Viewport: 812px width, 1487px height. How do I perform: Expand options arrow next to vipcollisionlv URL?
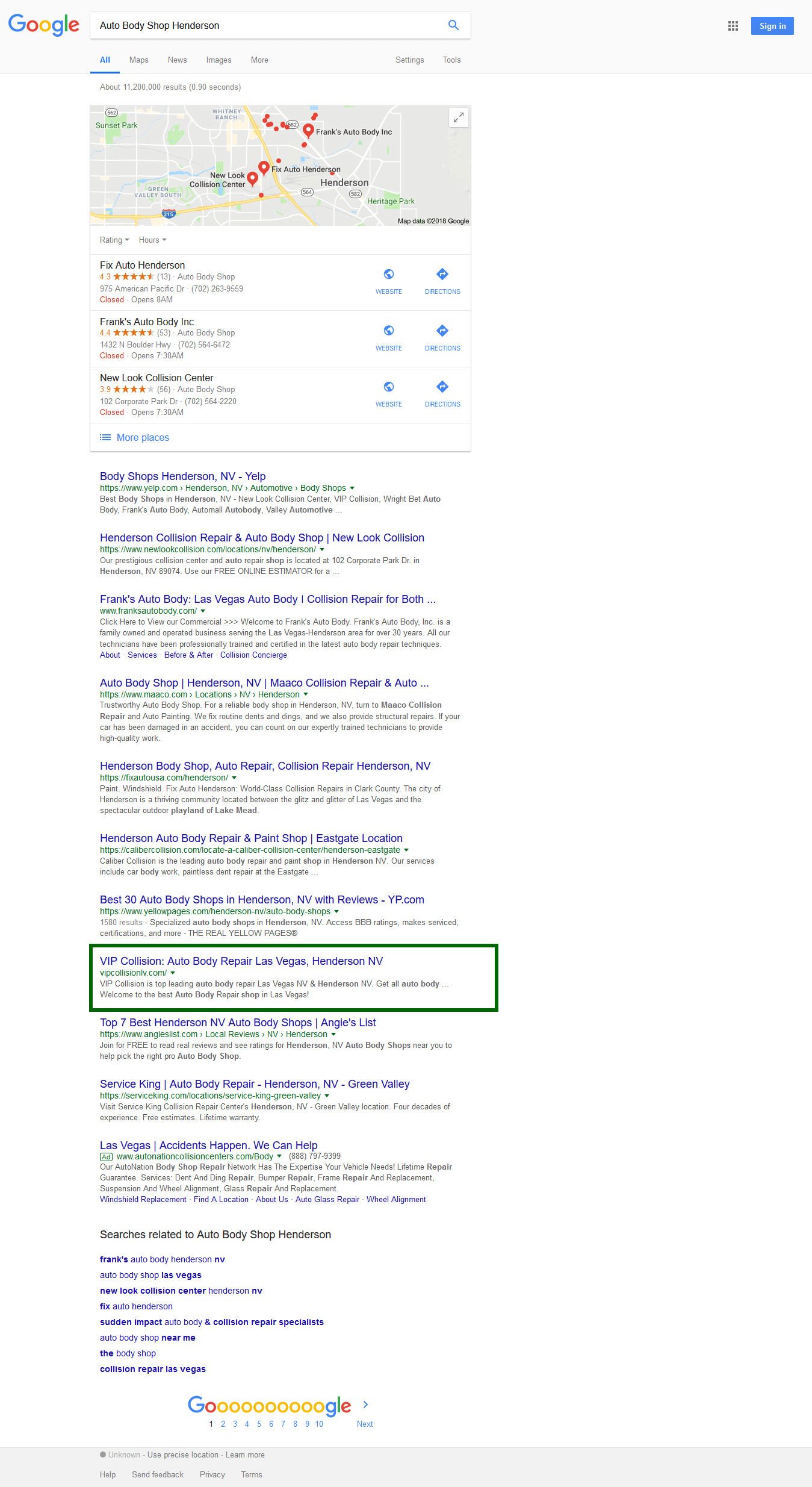(173, 973)
